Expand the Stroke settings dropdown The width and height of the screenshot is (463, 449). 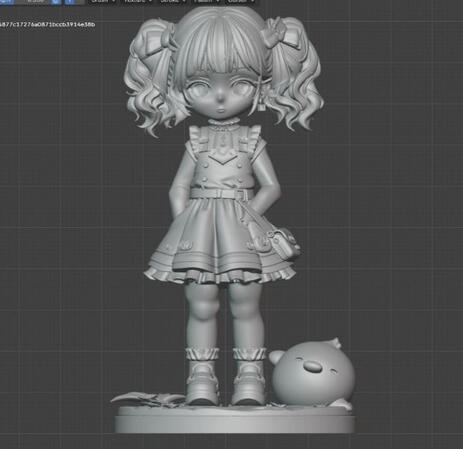point(173,1)
